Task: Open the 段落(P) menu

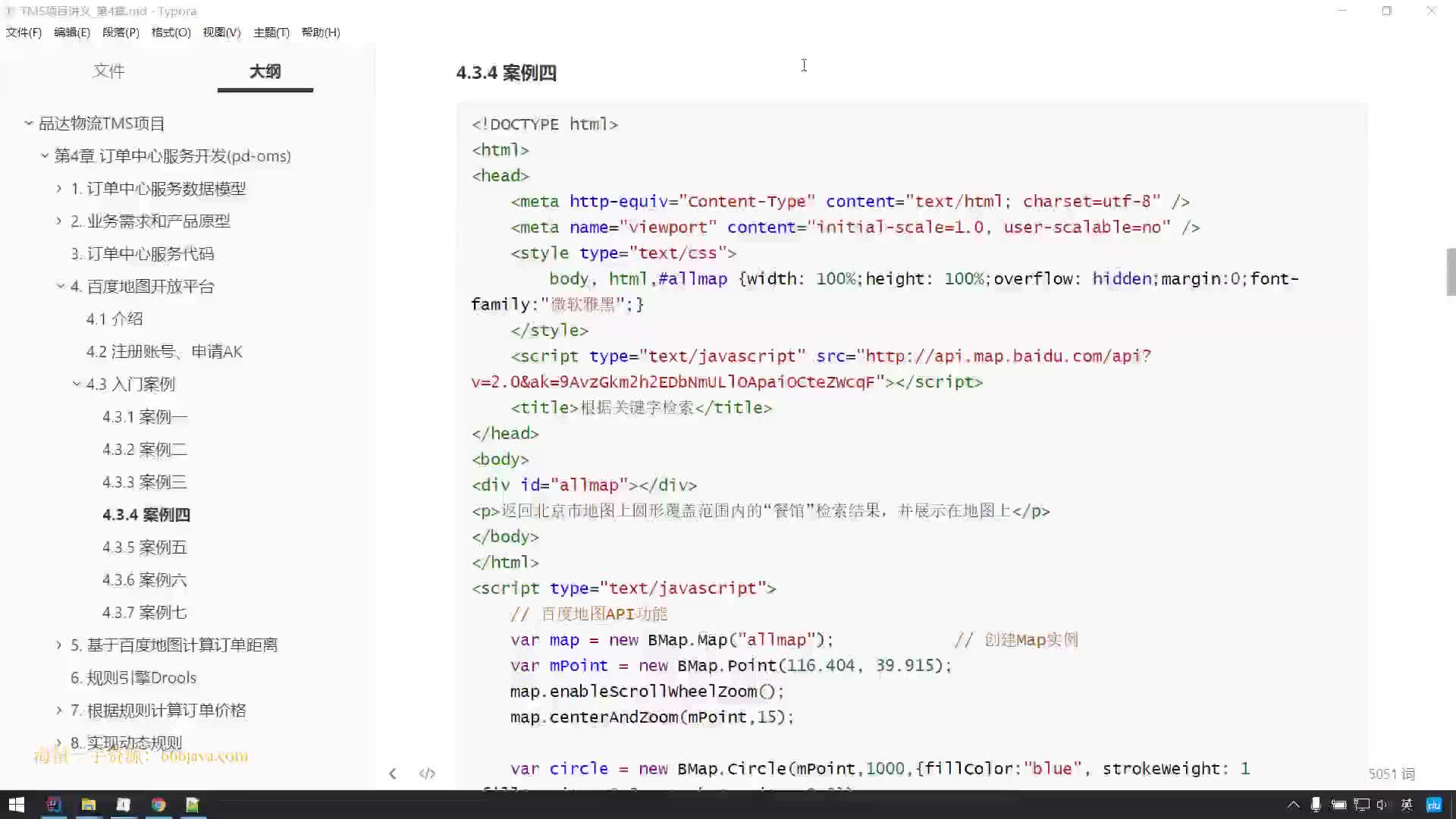Action: (121, 32)
